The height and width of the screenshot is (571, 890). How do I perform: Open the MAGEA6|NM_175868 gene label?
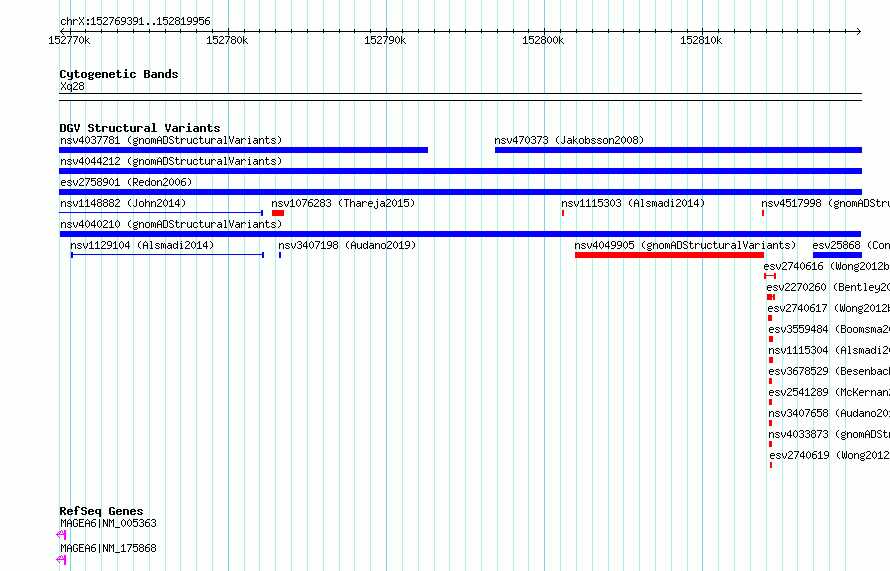108,548
